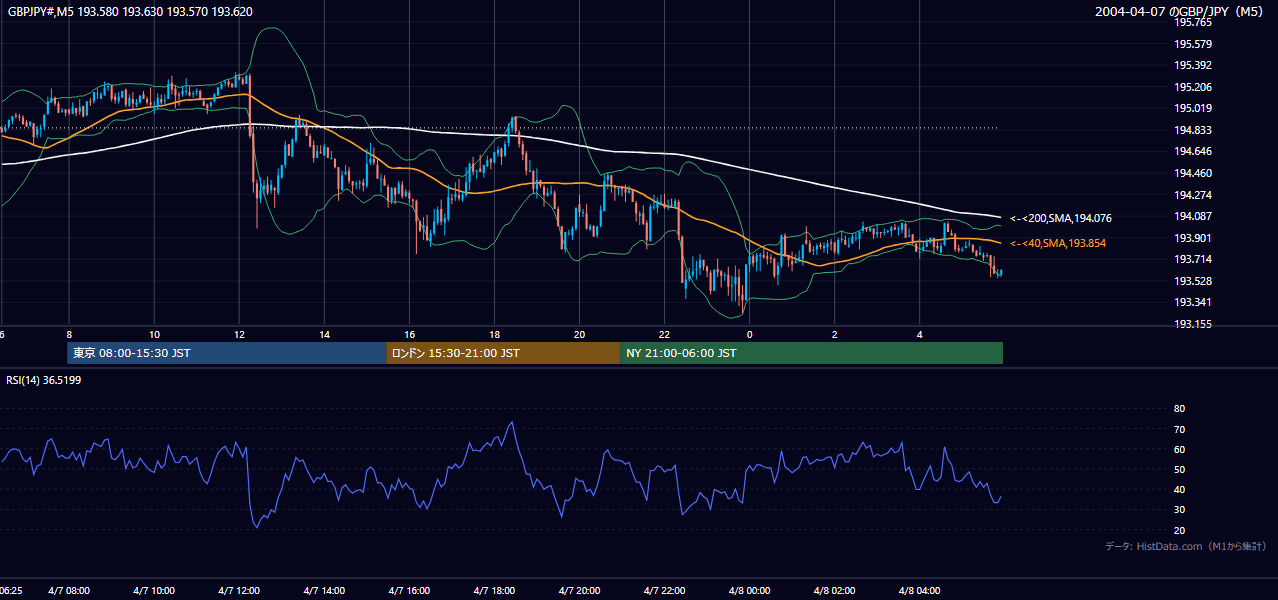This screenshot has width=1278, height=600.
Task: Click hour label 8 under price chart
Action: click(68, 334)
